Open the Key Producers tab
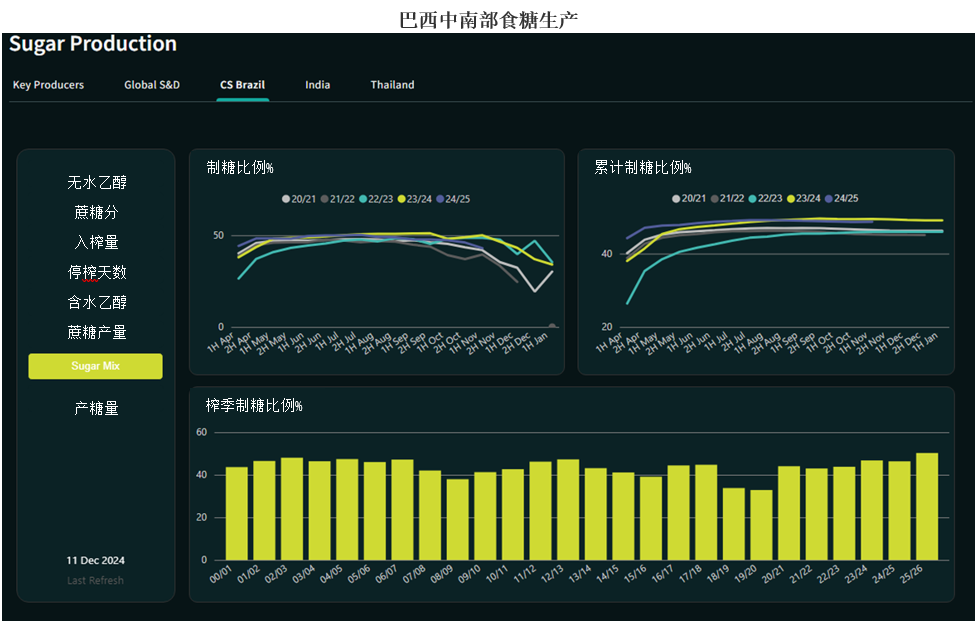The image size is (978, 624). [48, 85]
